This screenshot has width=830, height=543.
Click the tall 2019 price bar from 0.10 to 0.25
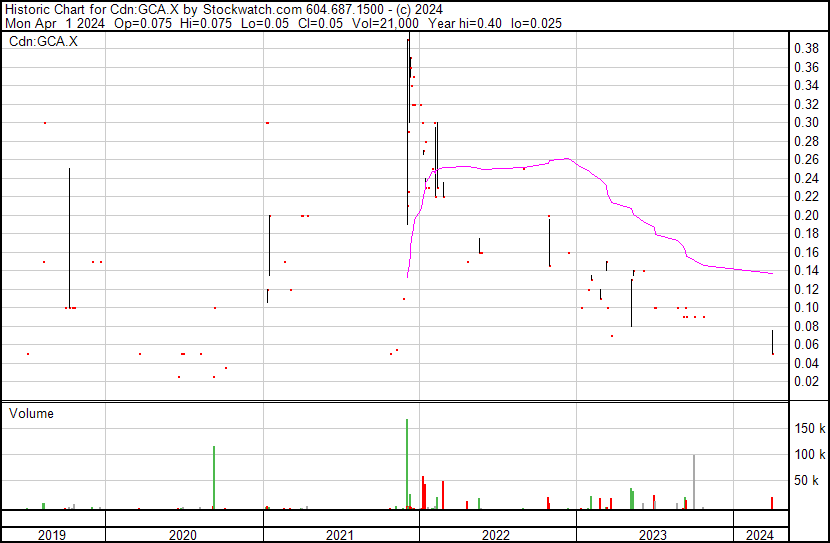69,238
